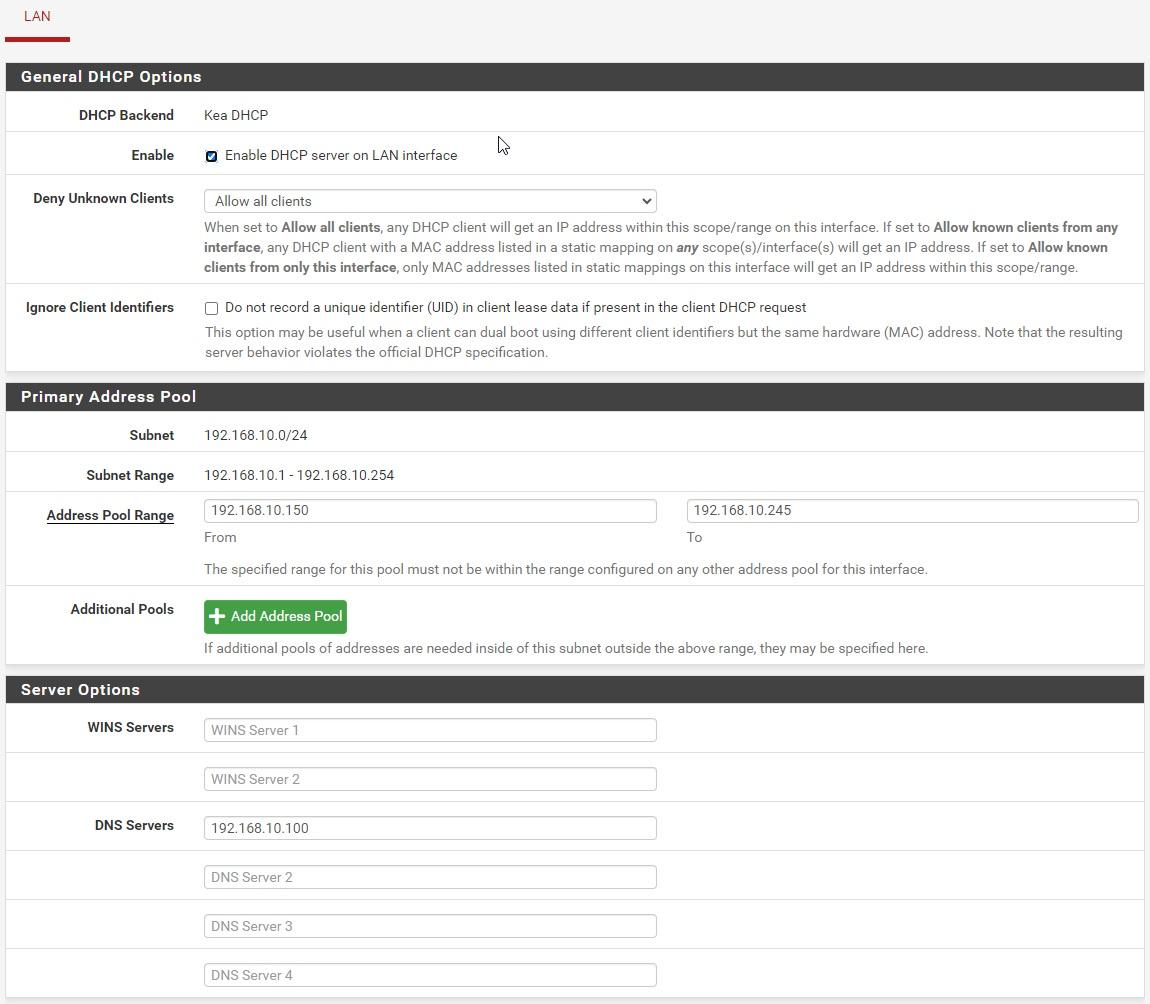The image size is (1150, 1004).
Task: Open the Deny Unknown Clients dropdown
Action: (x=430, y=201)
